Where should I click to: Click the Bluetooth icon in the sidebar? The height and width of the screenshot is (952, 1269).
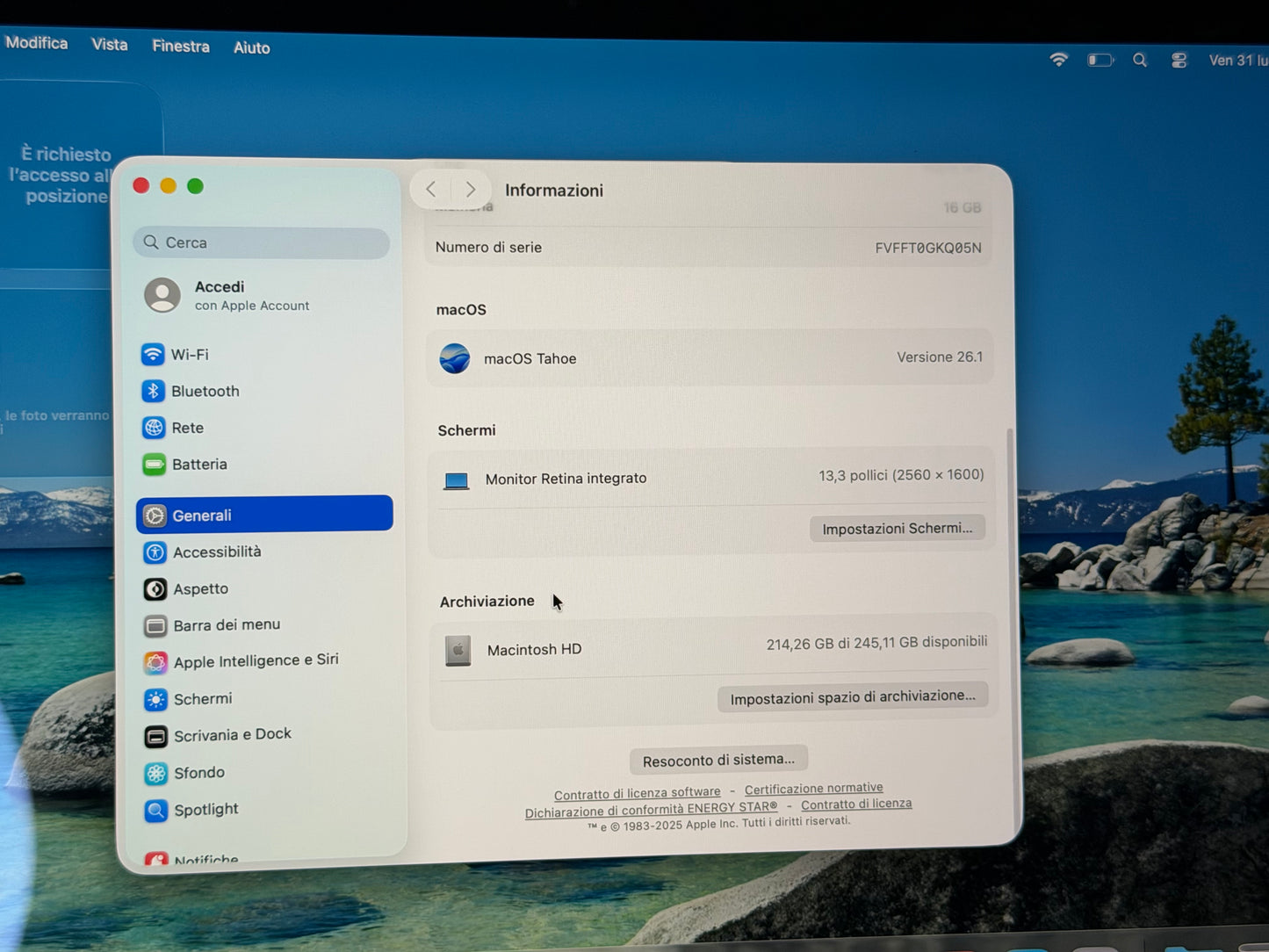(154, 391)
